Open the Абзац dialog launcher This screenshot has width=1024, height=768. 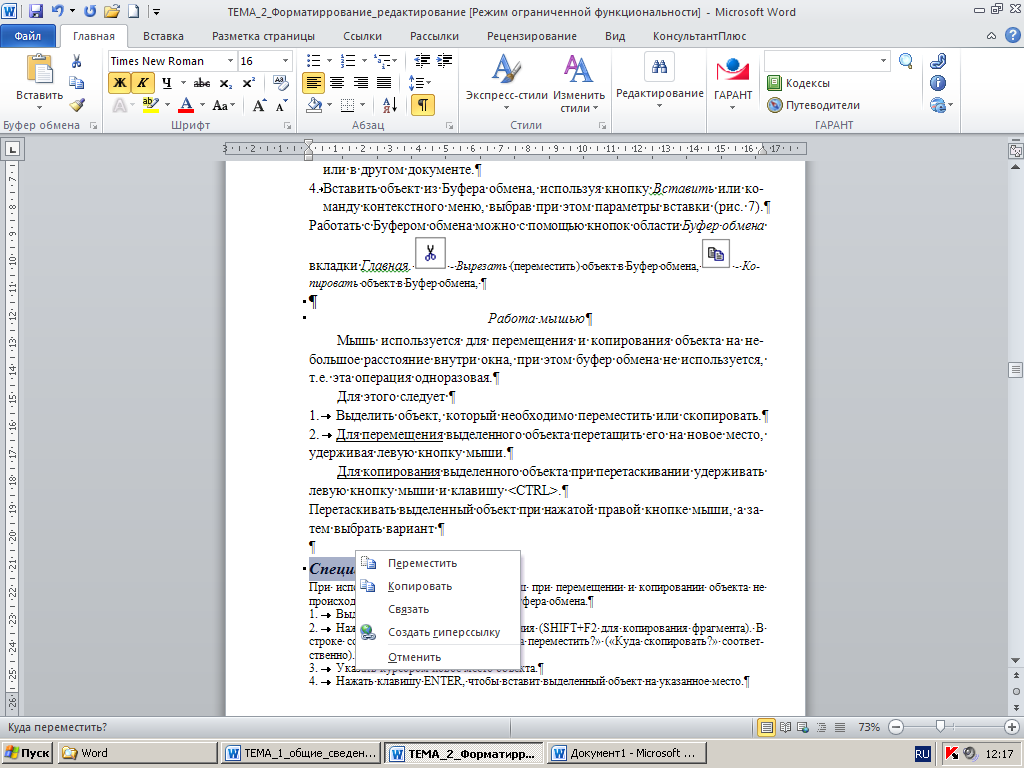pyautogui.click(x=449, y=125)
